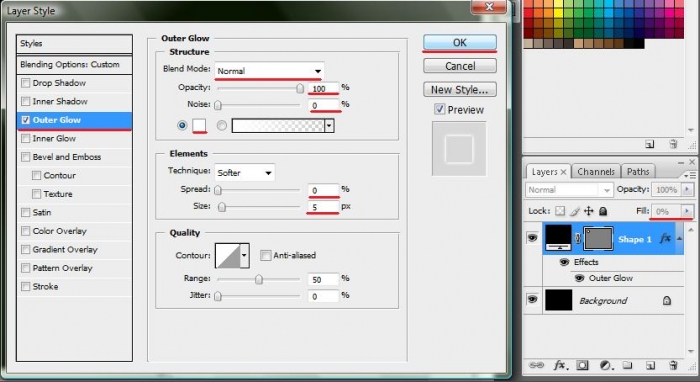Open the Technique dropdown
Screen dimensions: 700x382
pos(245,173)
